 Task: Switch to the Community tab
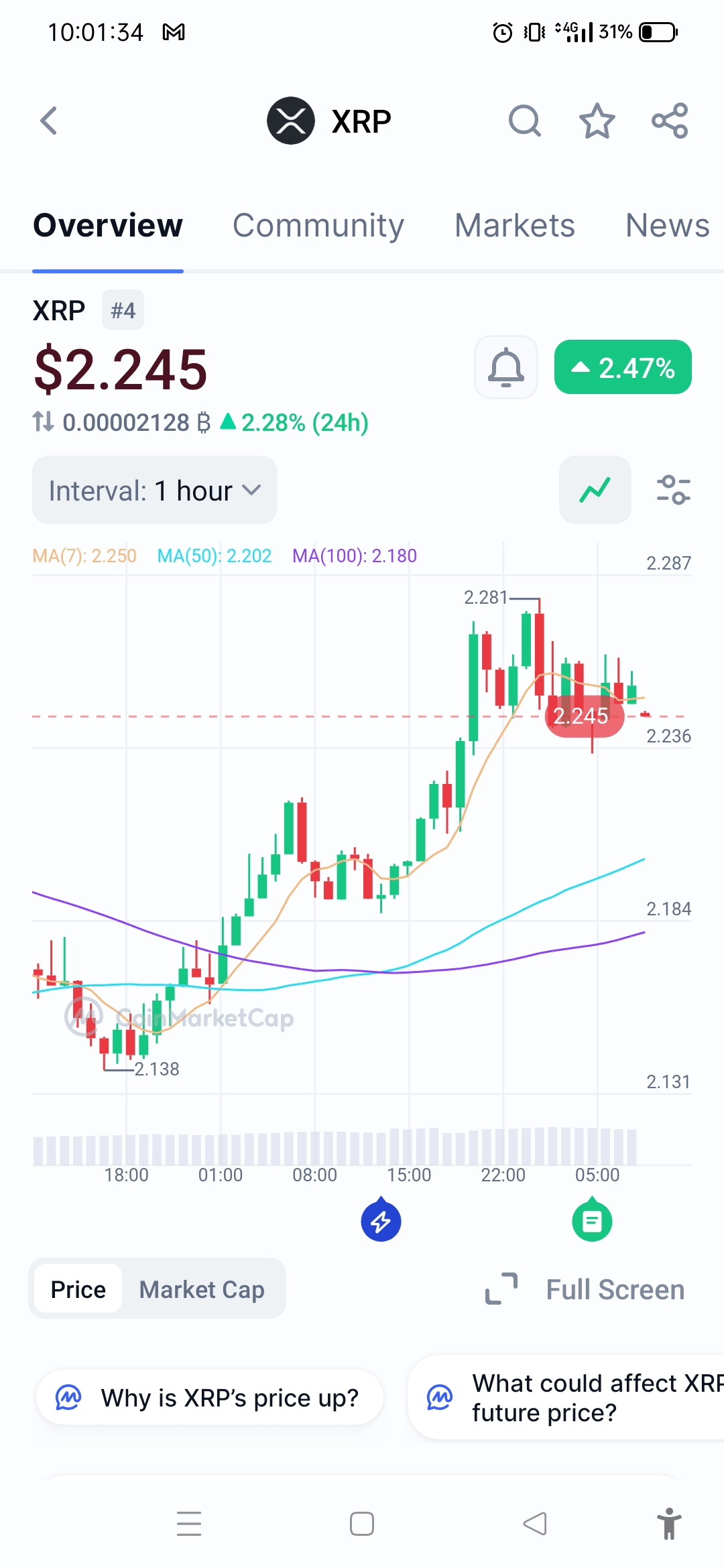318,225
